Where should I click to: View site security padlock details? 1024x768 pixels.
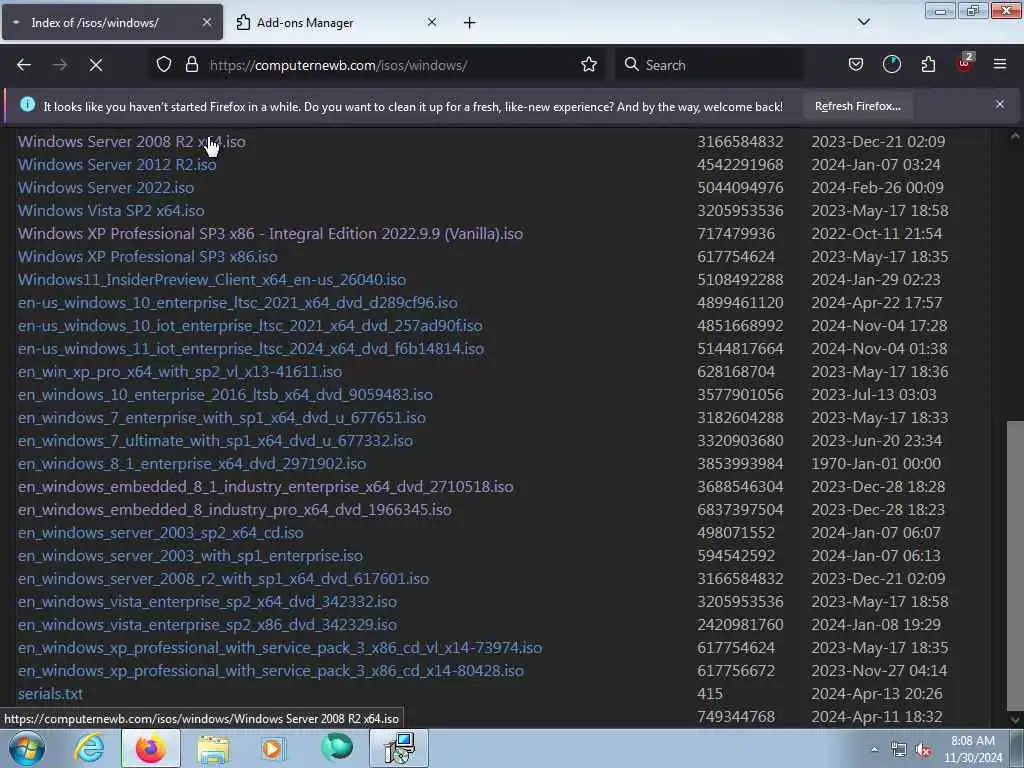click(x=192, y=65)
